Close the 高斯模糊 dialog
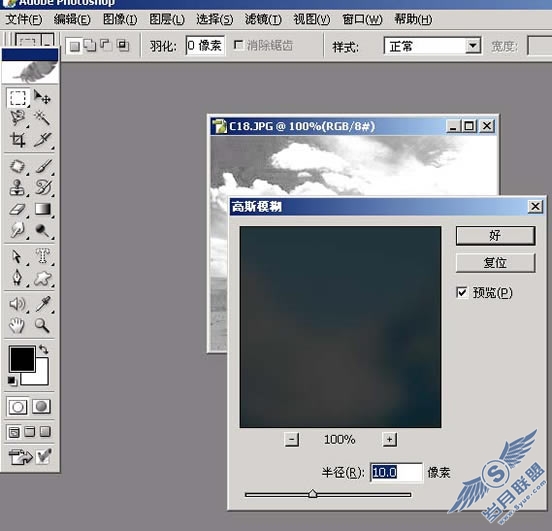This screenshot has width=552, height=531. point(535,206)
